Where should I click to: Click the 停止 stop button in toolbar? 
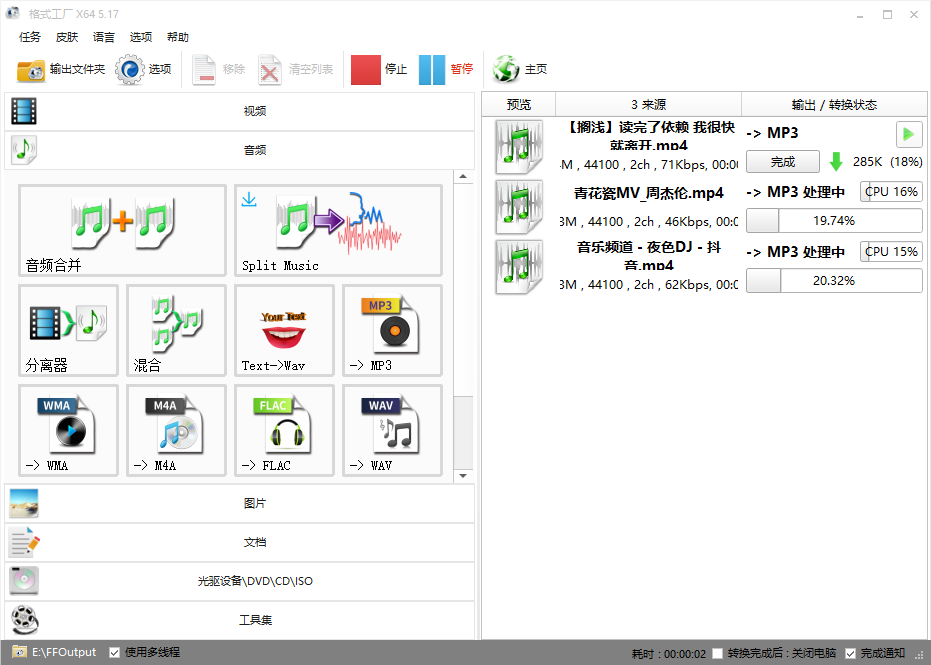tap(379, 69)
